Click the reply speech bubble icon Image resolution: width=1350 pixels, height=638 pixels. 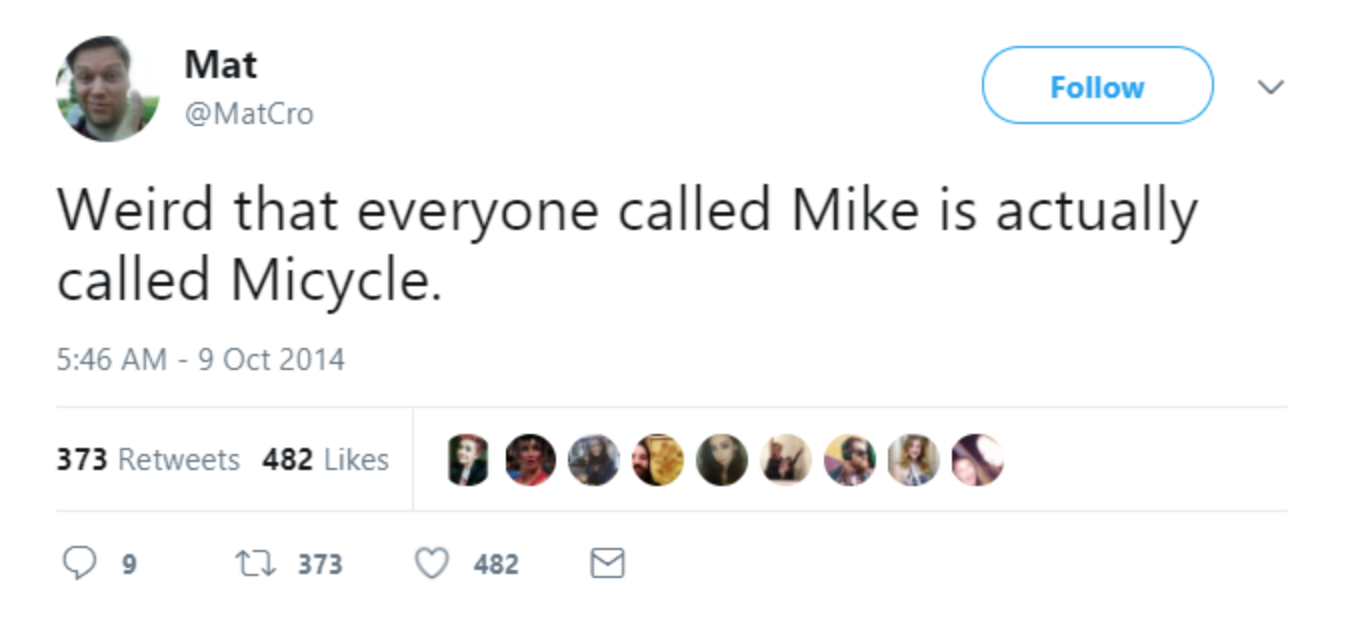79,563
